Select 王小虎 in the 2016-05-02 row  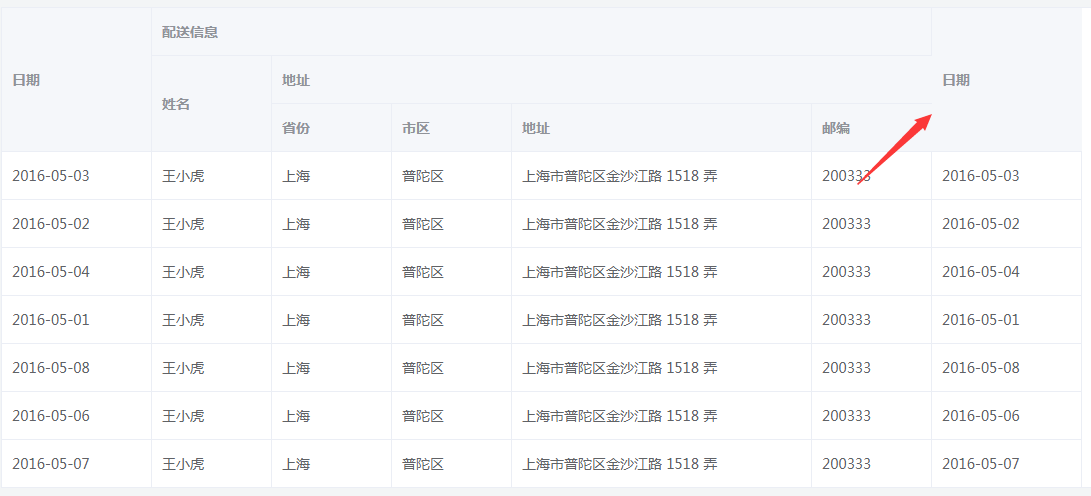coord(183,224)
